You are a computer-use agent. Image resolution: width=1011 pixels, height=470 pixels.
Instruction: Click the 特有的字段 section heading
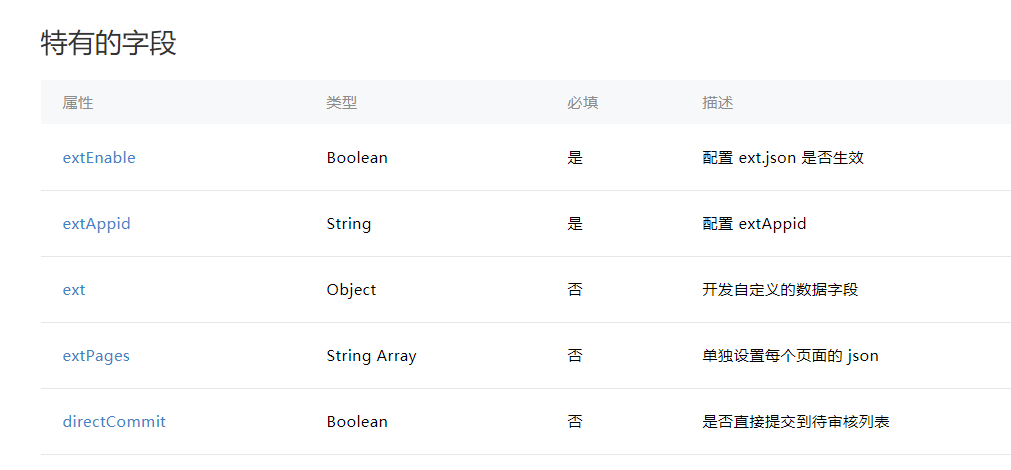pos(108,44)
